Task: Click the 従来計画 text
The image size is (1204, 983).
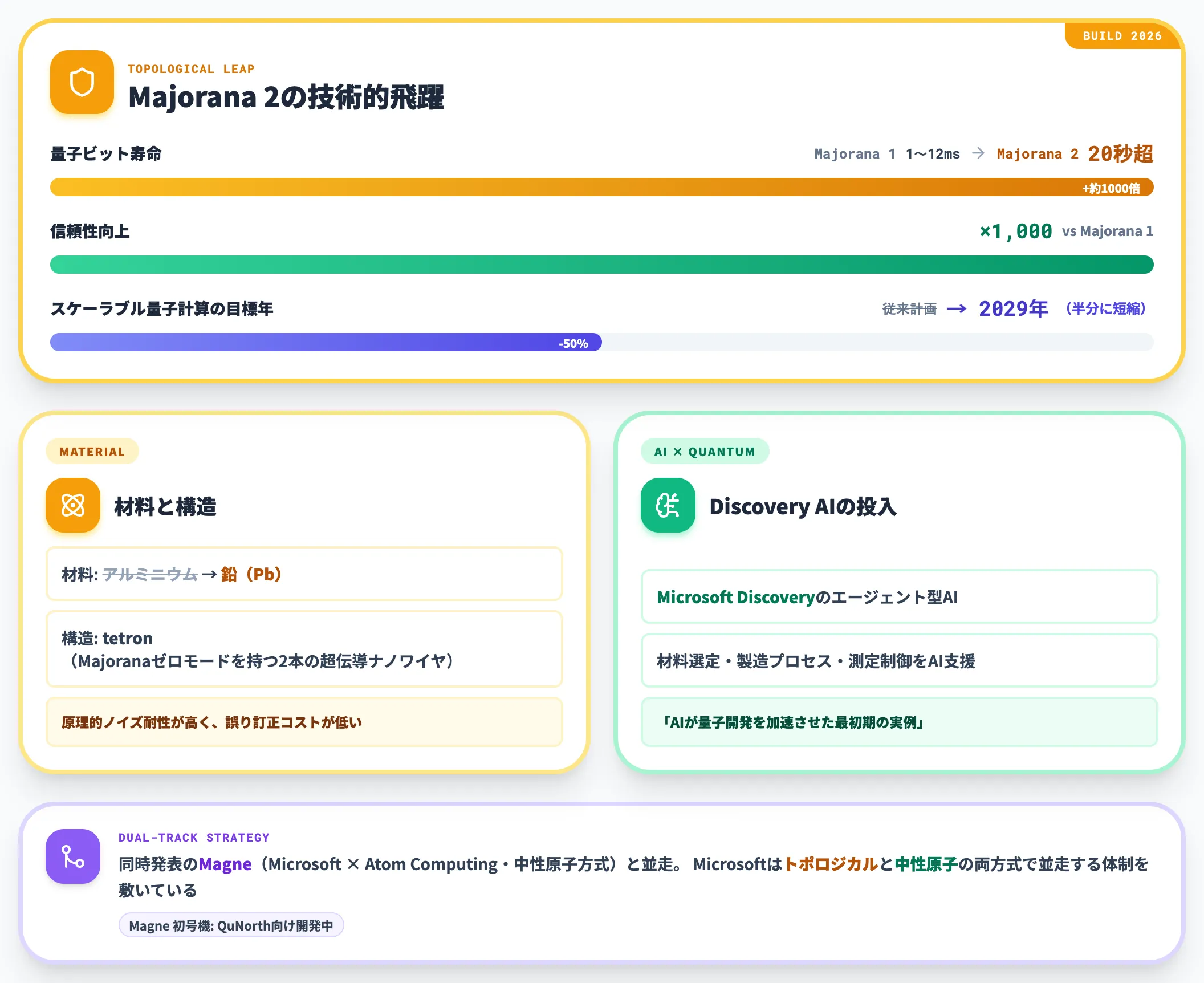Action: [909, 308]
